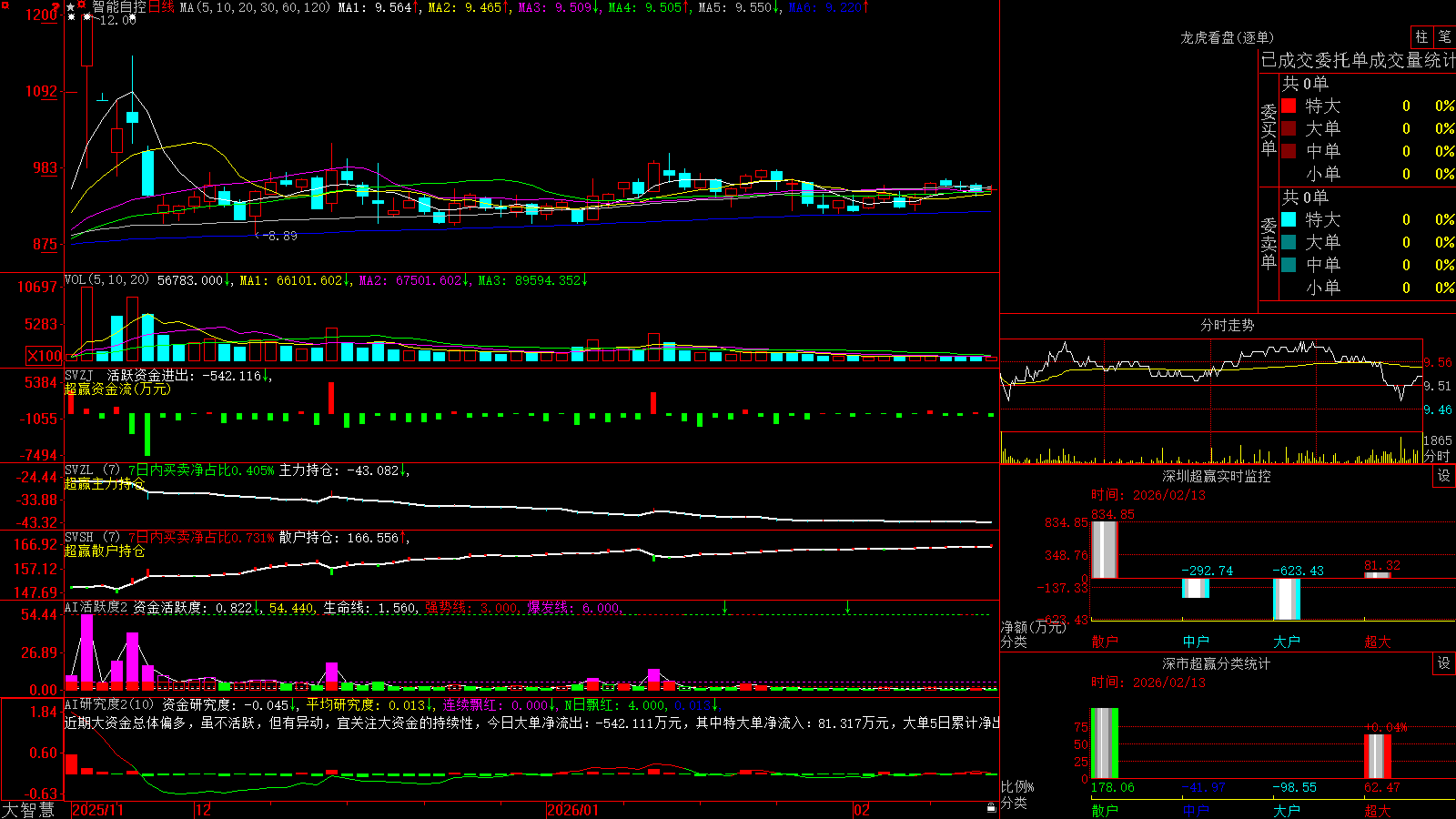Click MA(5,10,20,30,60,120) indicator parameters
The image size is (1456, 819).
(255, 7)
